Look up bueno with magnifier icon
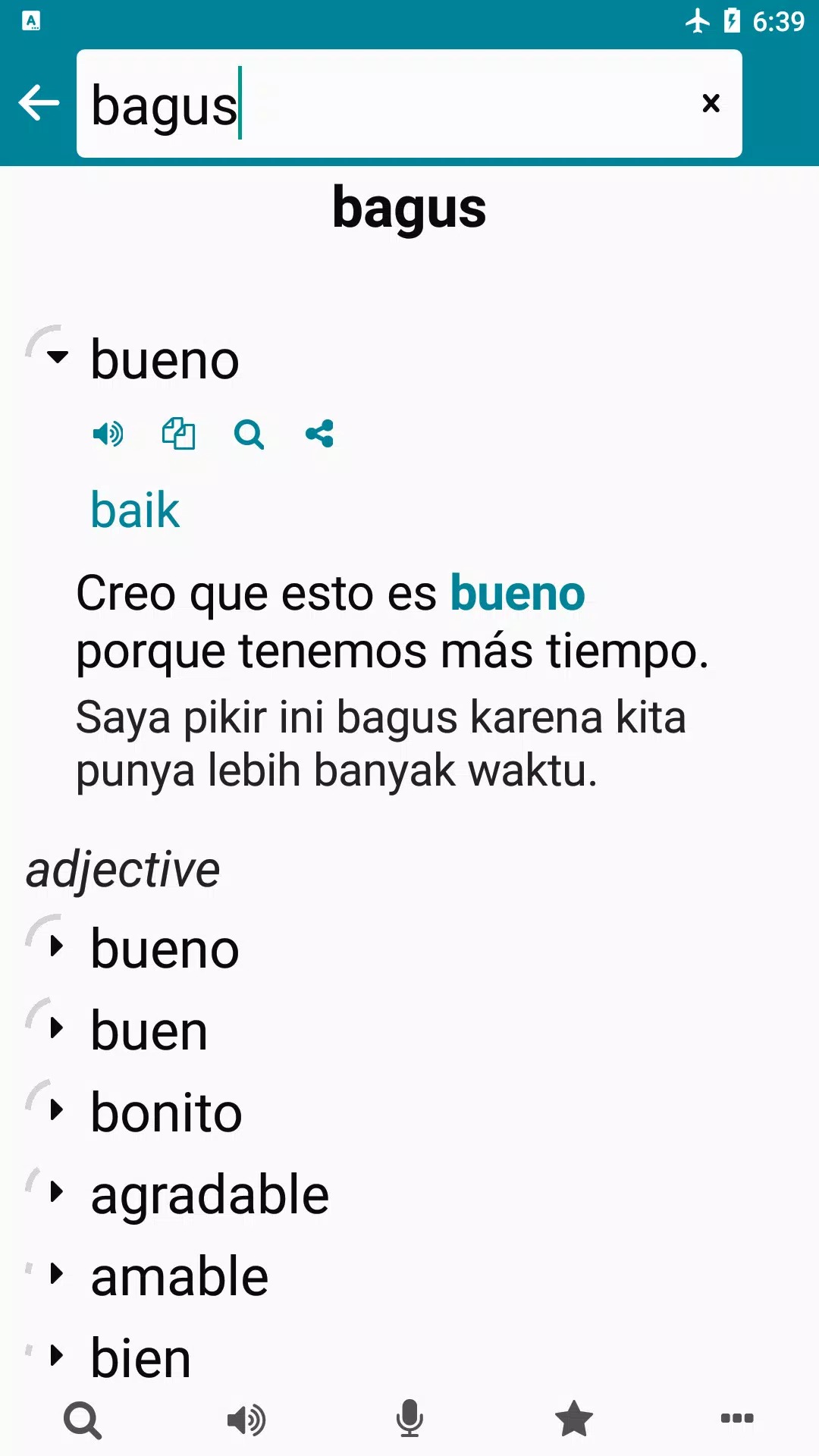The width and height of the screenshot is (819, 1456). click(x=249, y=435)
